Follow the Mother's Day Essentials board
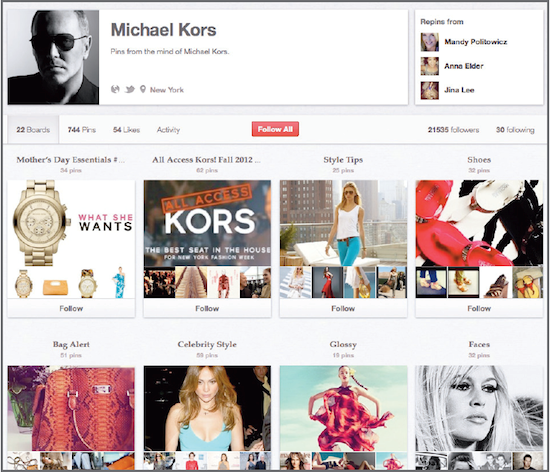Image resolution: width=550 pixels, height=472 pixels. pos(71,309)
